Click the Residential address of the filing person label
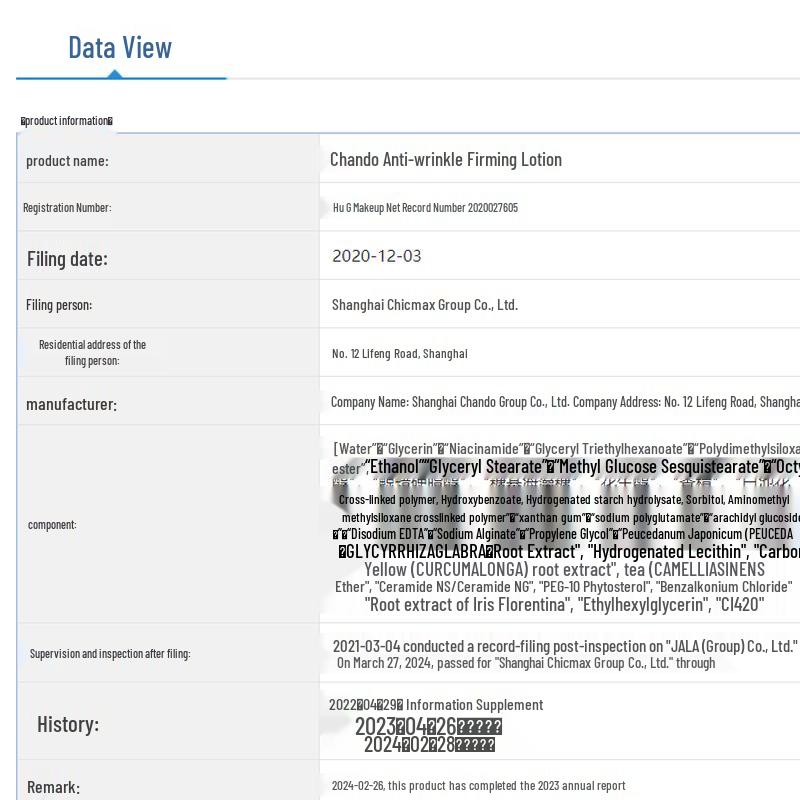The height and width of the screenshot is (800, 800). tap(92, 353)
